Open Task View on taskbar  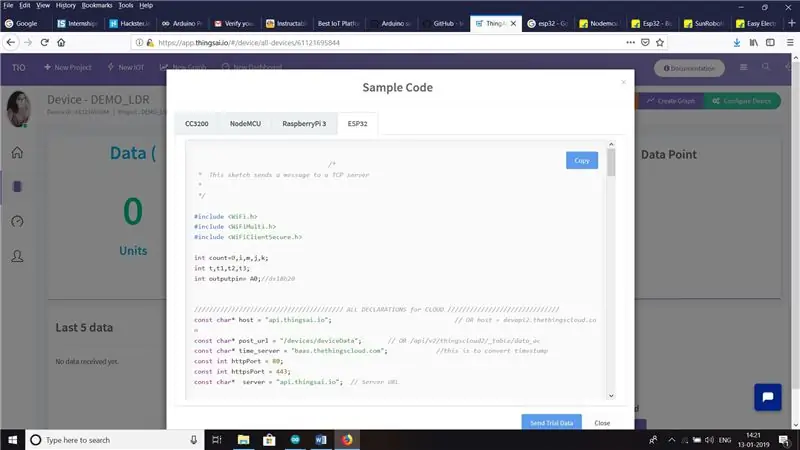(217, 440)
